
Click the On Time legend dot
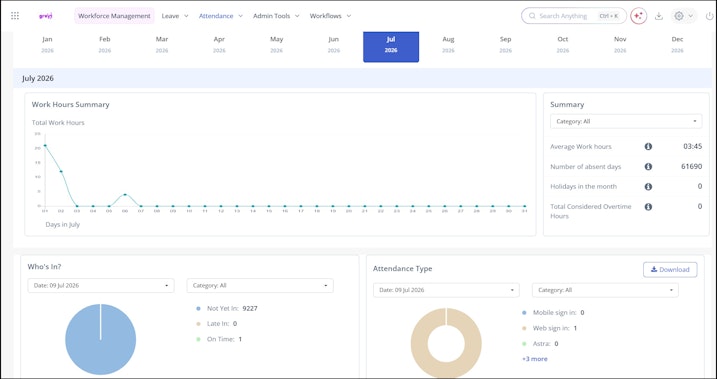tap(198, 340)
